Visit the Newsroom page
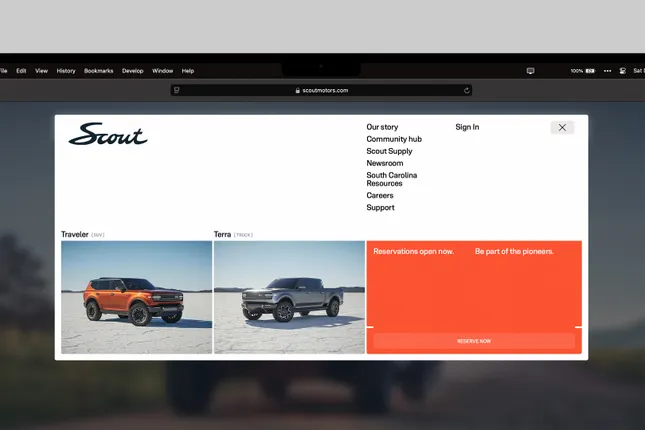Image resolution: width=645 pixels, height=430 pixels. click(x=385, y=163)
